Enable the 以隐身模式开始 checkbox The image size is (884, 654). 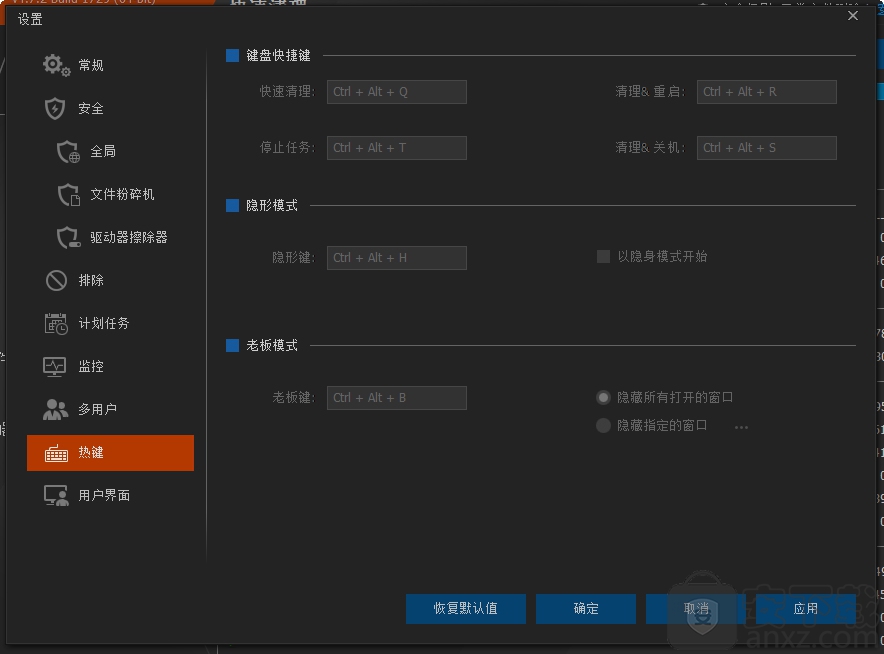[x=603, y=257]
